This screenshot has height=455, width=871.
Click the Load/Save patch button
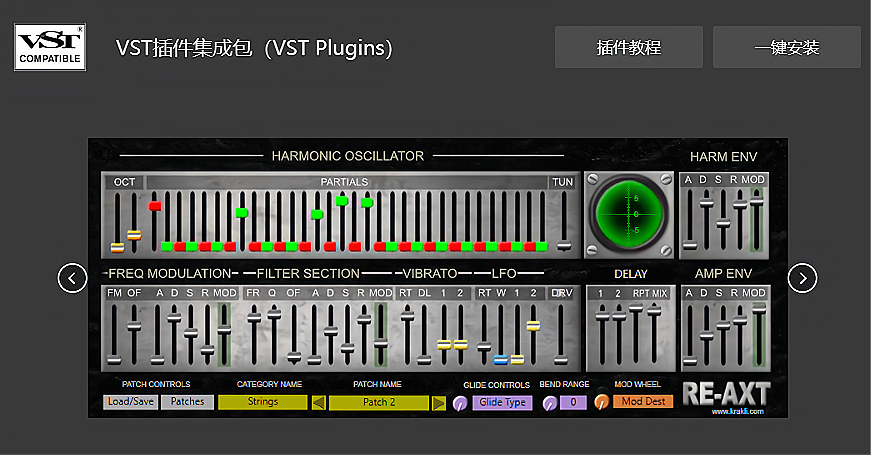pos(129,402)
